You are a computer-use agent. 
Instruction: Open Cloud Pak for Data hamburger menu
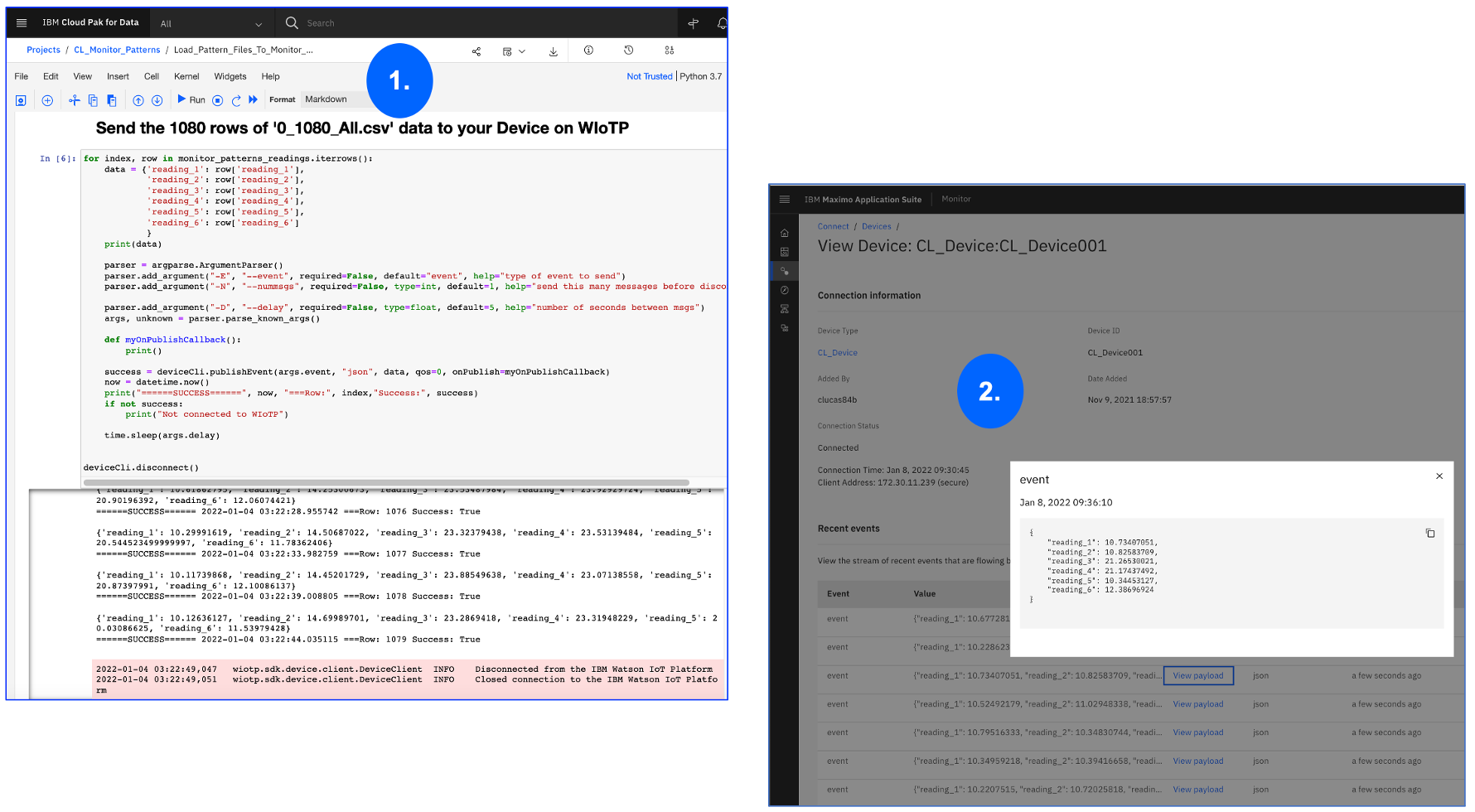(x=22, y=23)
